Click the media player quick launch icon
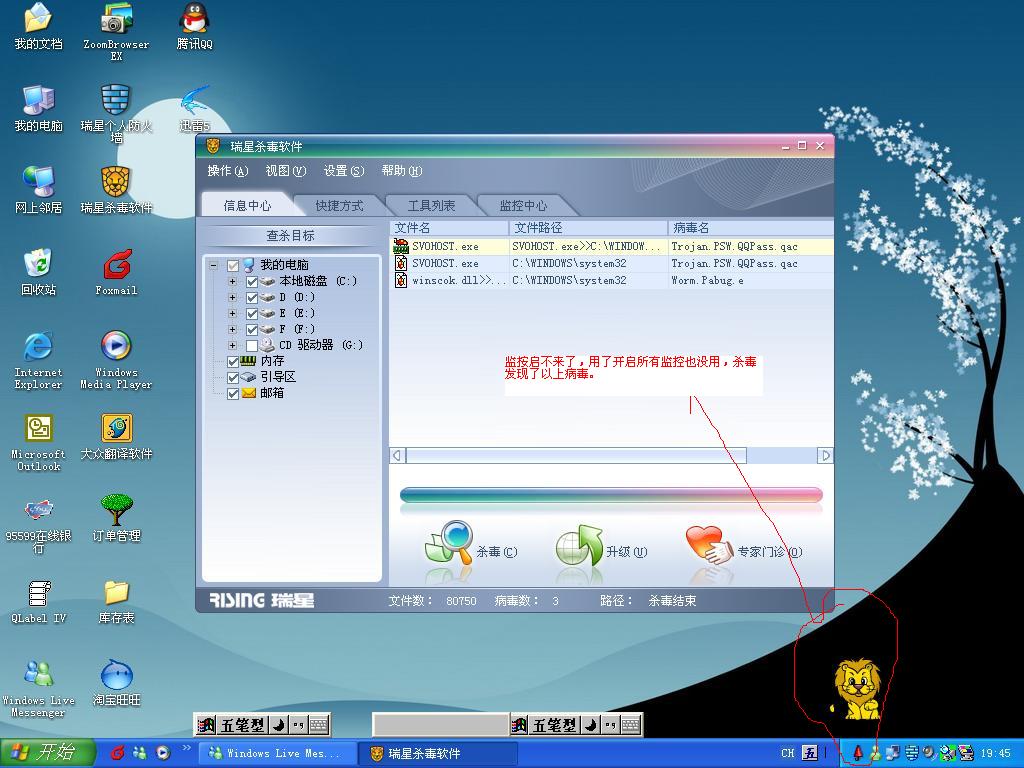This screenshot has height=768, width=1024. pos(163,753)
